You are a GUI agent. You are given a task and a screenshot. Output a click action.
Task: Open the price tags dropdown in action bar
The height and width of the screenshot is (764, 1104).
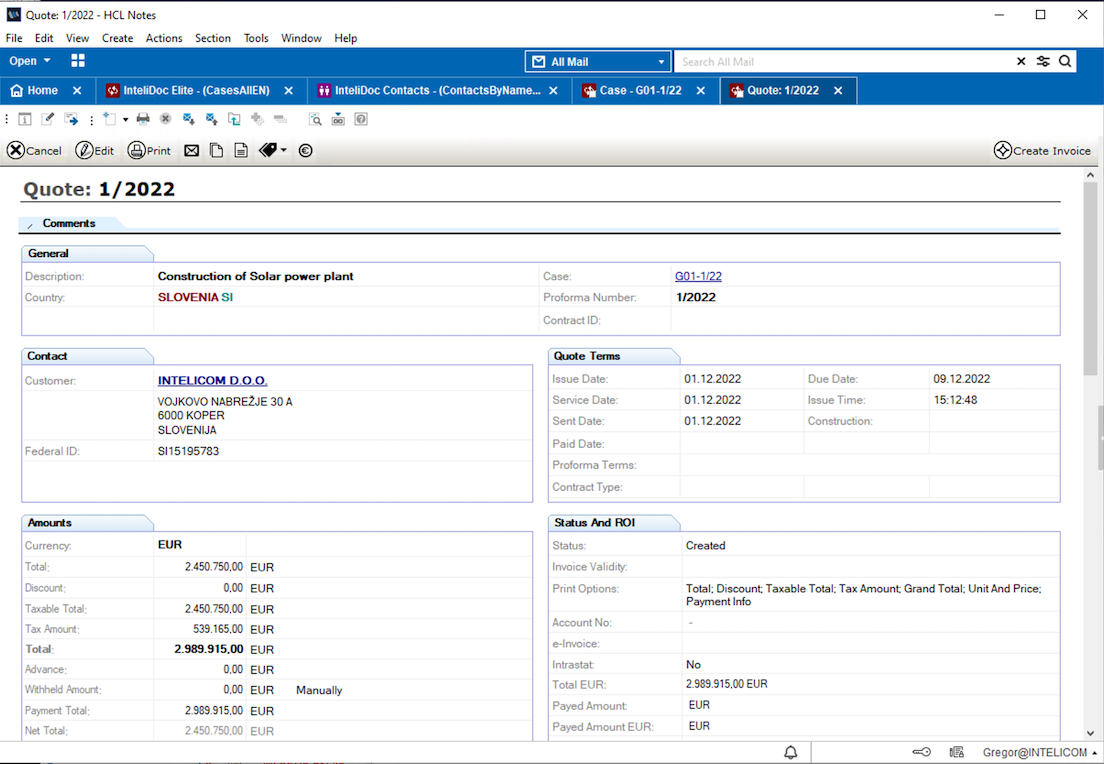pos(272,150)
